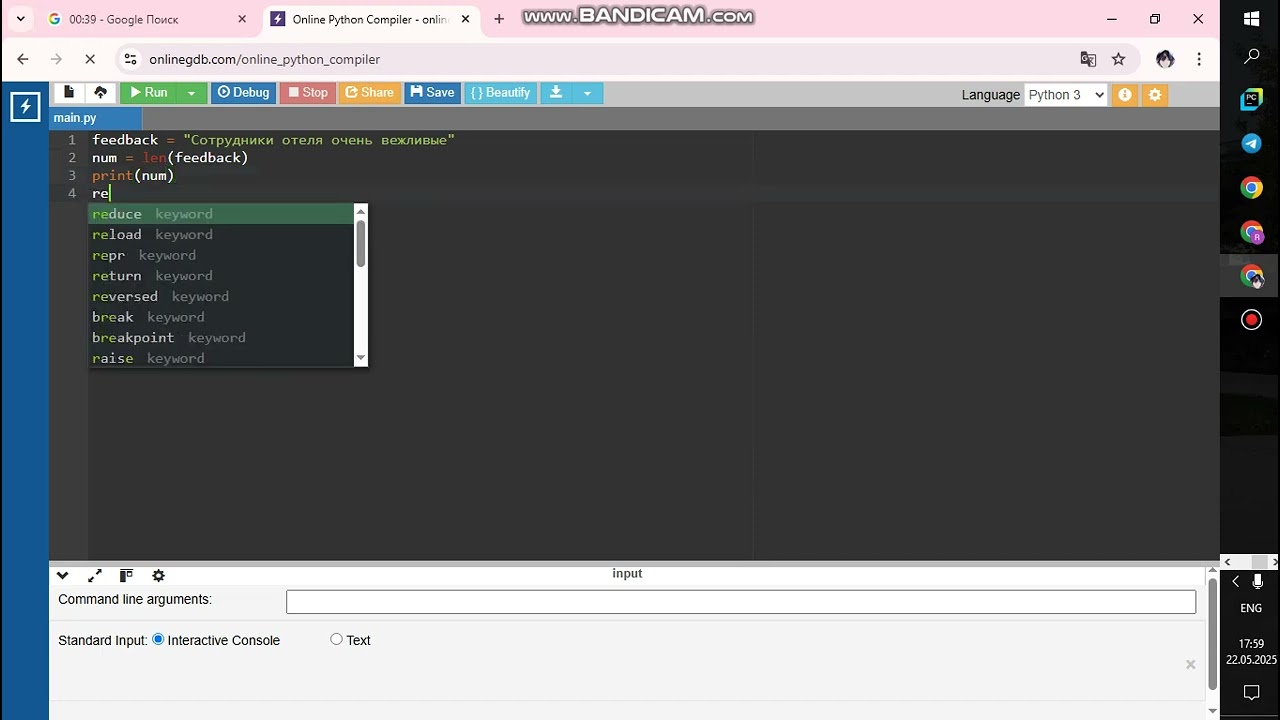Image resolution: width=1280 pixels, height=720 pixels.
Task: Start the Debug session
Action: [x=244, y=93]
